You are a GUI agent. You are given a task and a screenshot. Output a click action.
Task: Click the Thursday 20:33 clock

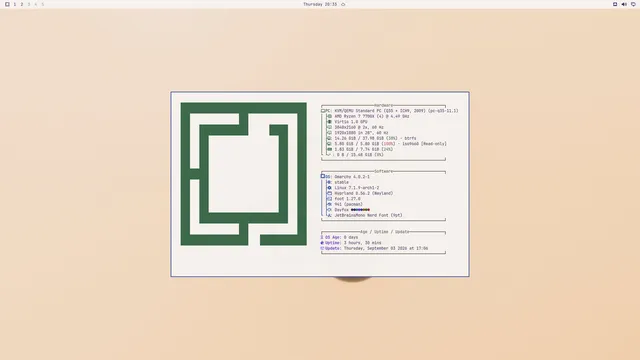point(320,4)
